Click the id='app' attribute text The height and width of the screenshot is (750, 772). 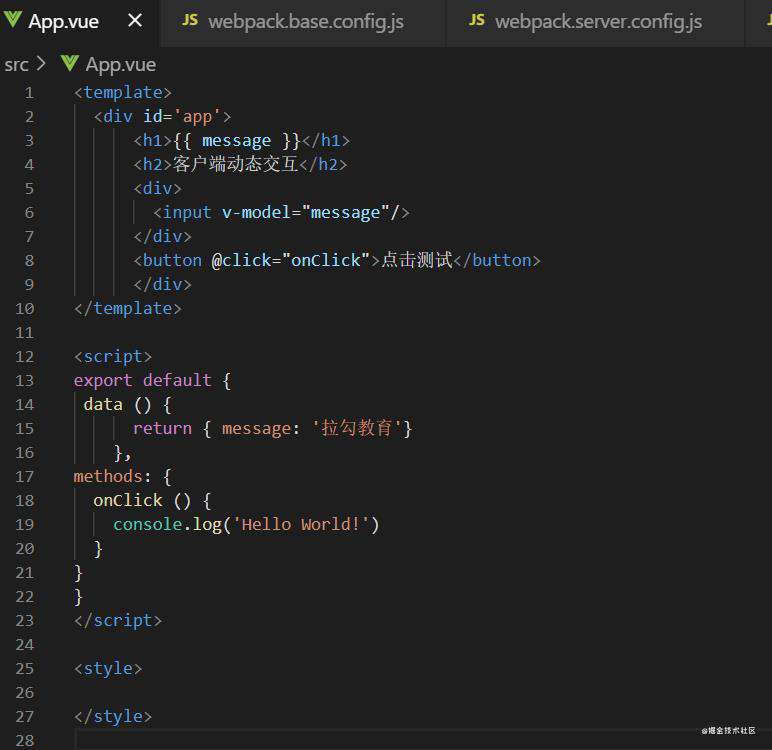[x=182, y=117]
